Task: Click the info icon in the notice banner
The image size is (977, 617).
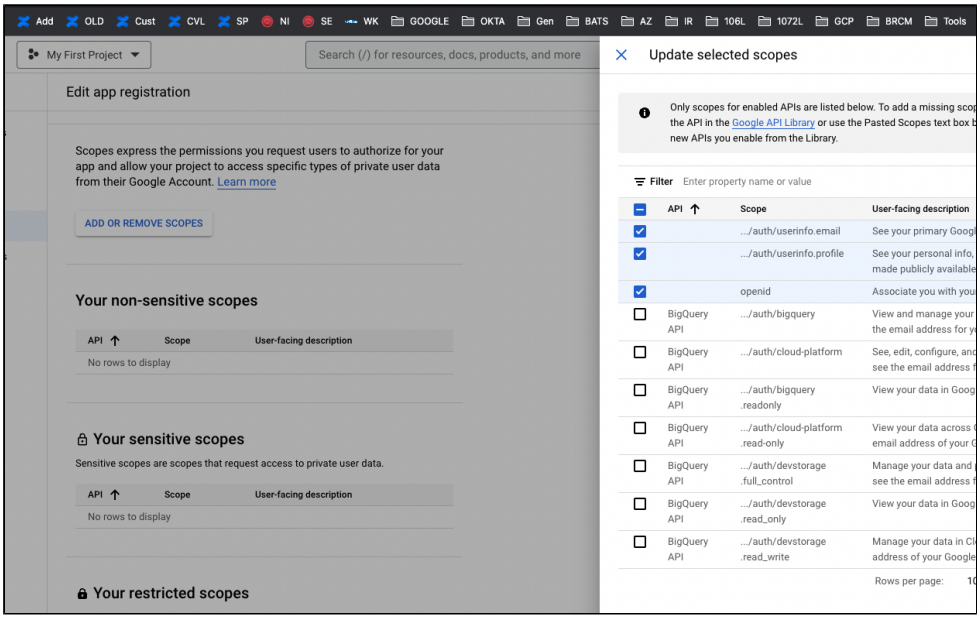Action: 644,113
